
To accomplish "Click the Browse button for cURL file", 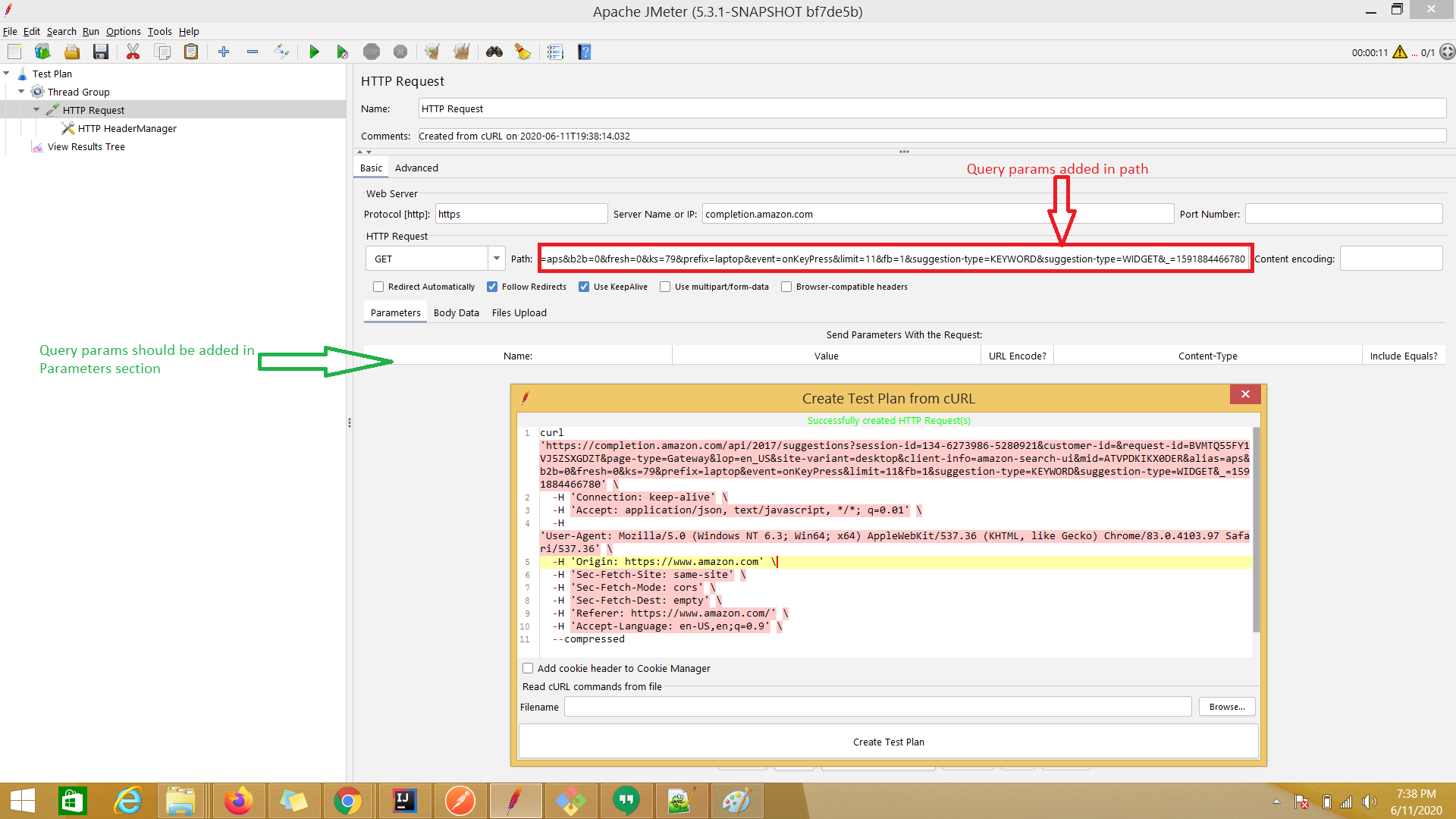I will (1225, 706).
